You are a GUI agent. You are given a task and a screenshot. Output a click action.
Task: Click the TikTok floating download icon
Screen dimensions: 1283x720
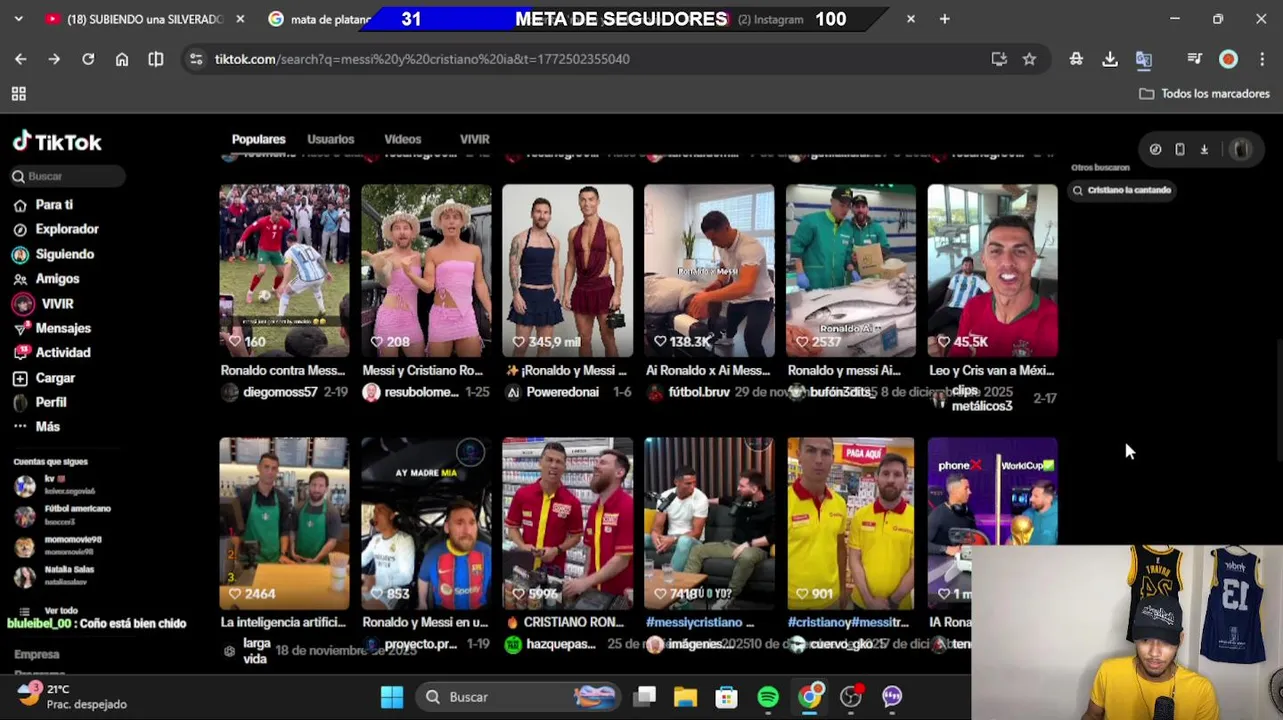click(1204, 149)
